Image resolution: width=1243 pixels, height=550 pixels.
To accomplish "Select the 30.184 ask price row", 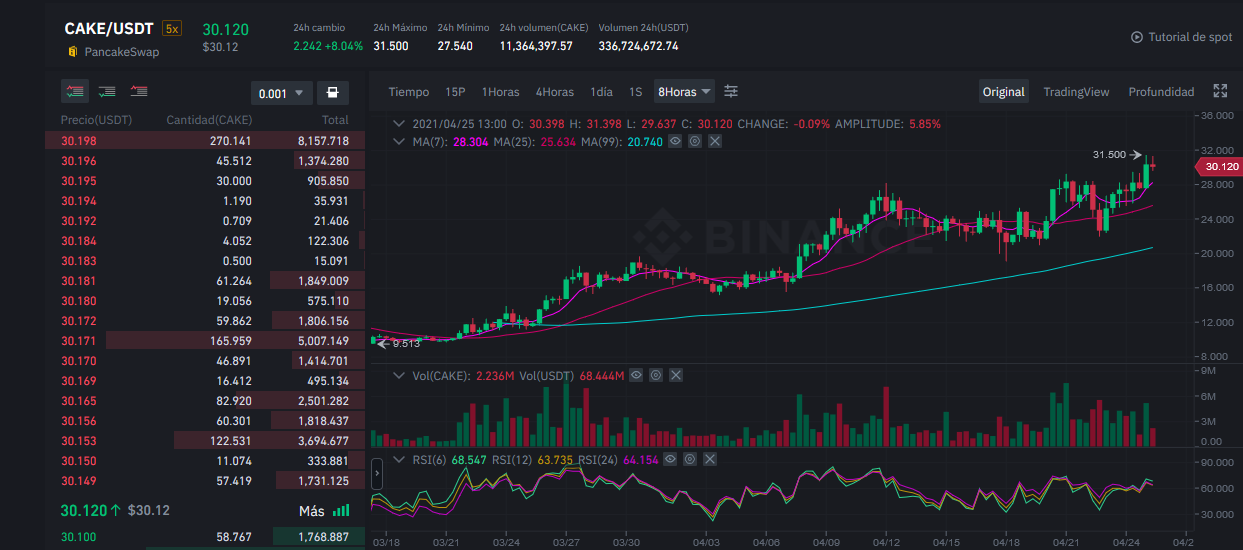I will pos(205,241).
